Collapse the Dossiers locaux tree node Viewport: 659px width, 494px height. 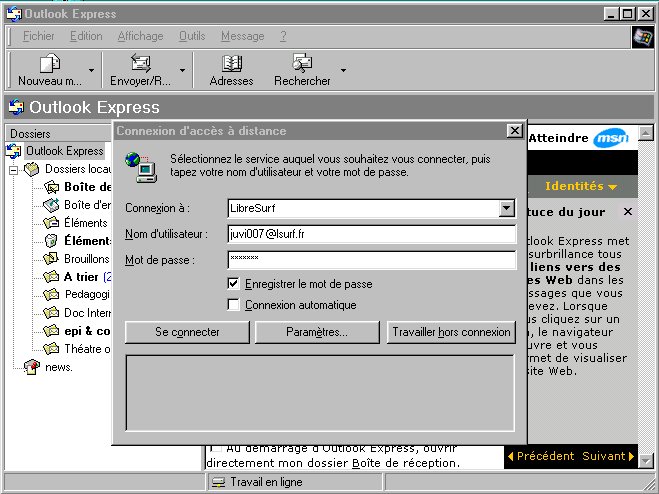click(x=13, y=170)
